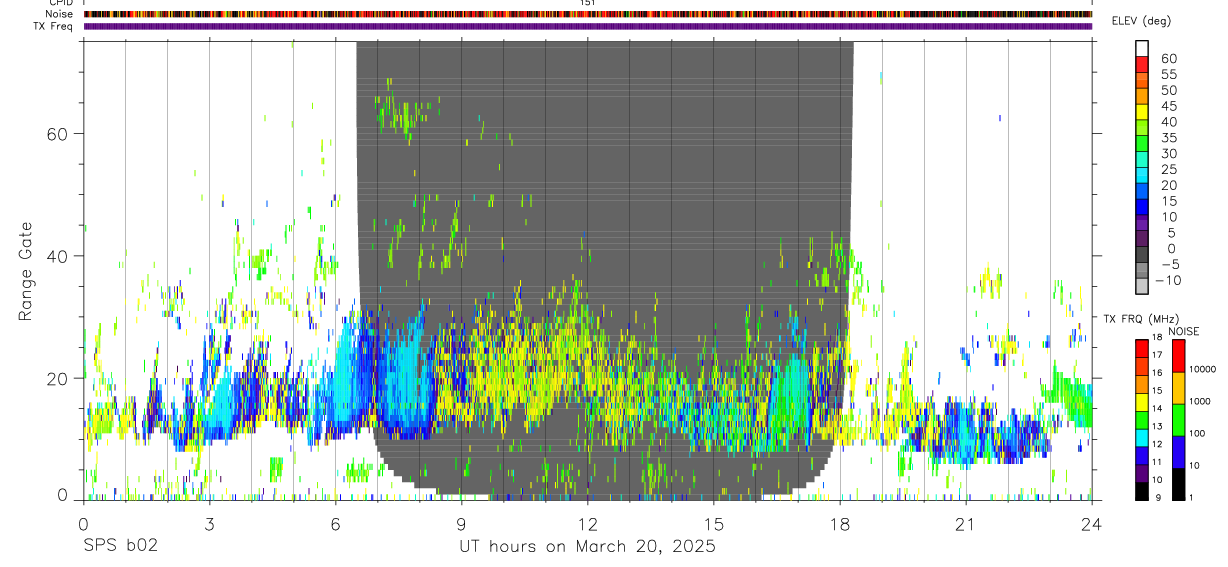This screenshot has height=567, width=1228.
Task: Click the x-axis tick label '15'
Action: (x=714, y=523)
